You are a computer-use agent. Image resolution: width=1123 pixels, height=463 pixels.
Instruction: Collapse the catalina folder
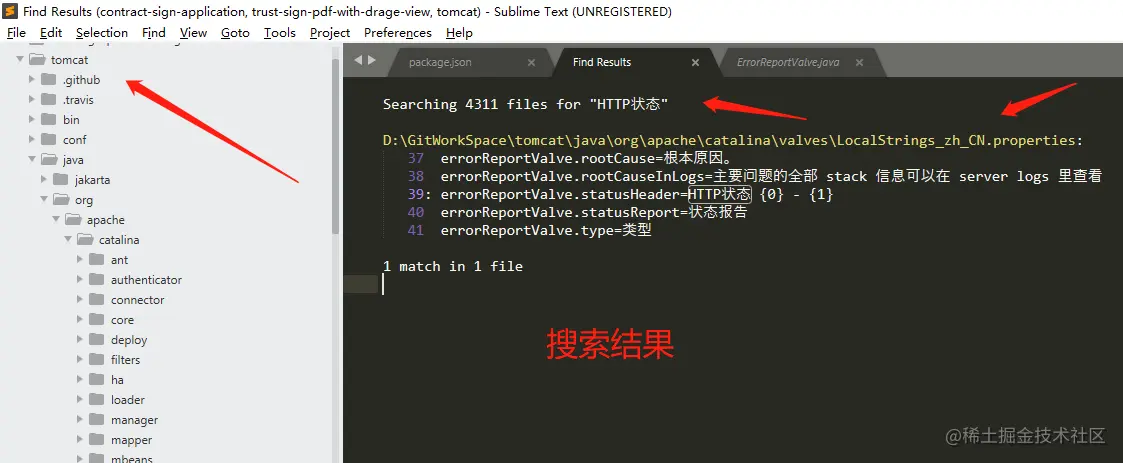pyautogui.click(x=68, y=239)
